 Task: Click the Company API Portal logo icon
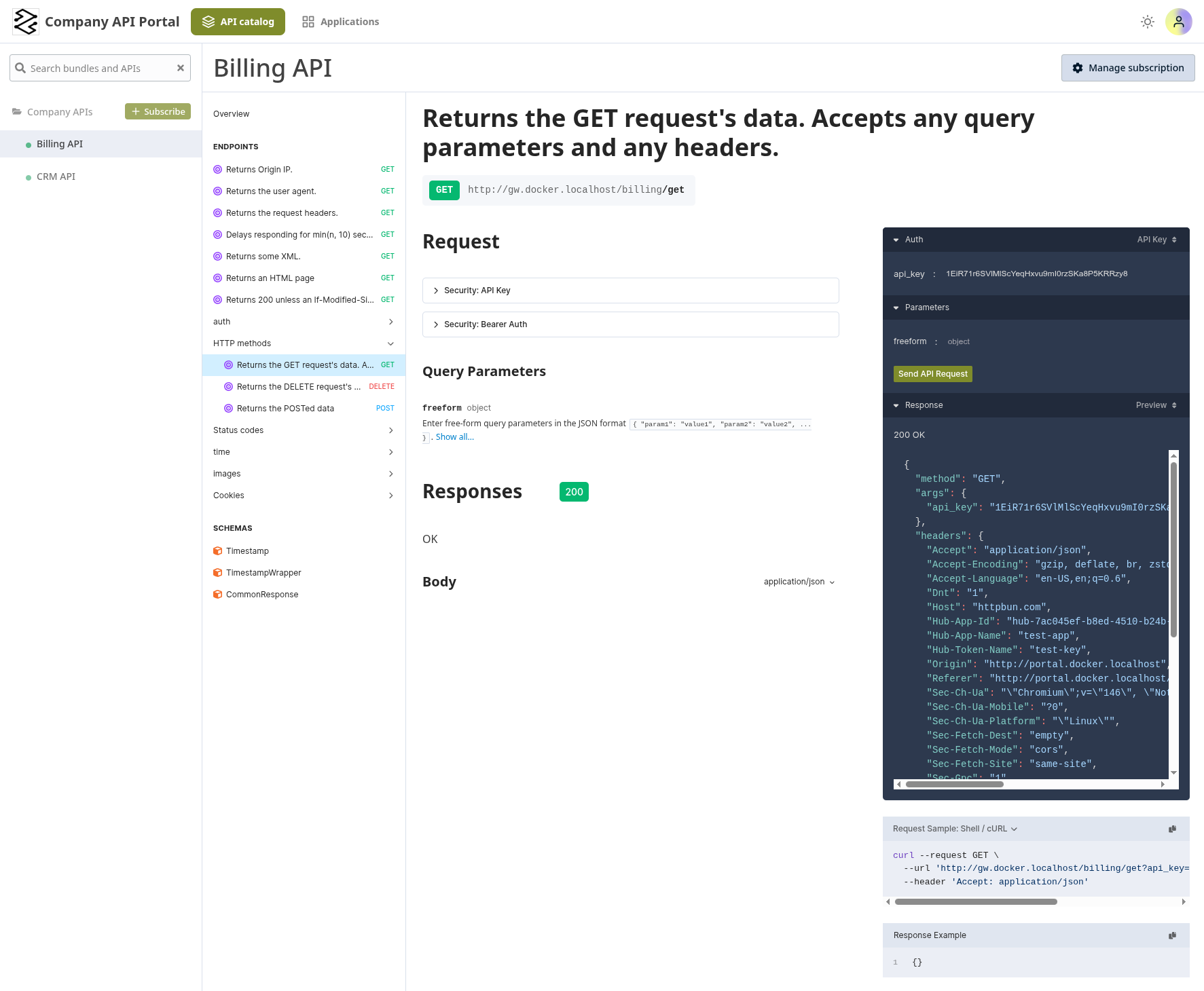tap(25, 21)
